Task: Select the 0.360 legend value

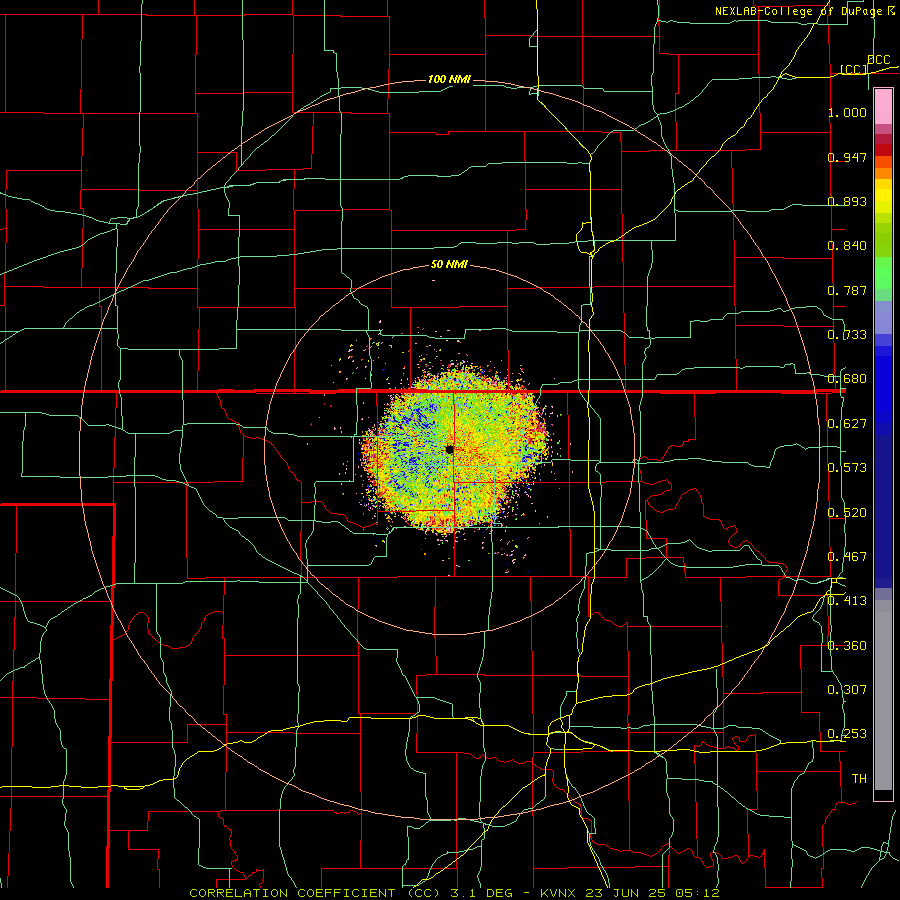Action: tap(847, 646)
